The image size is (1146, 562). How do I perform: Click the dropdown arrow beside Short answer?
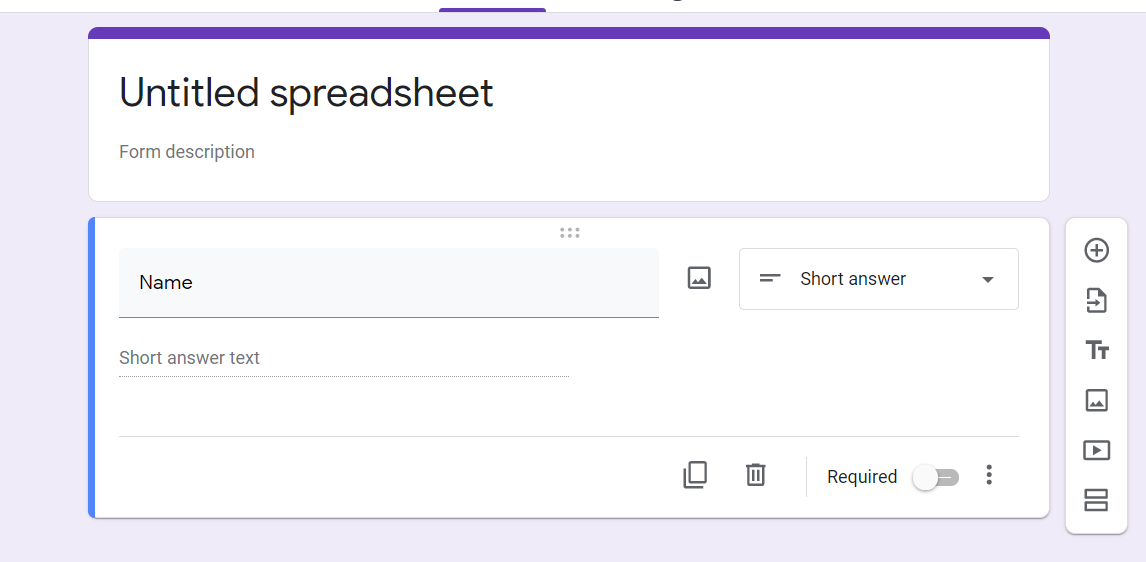click(x=987, y=279)
